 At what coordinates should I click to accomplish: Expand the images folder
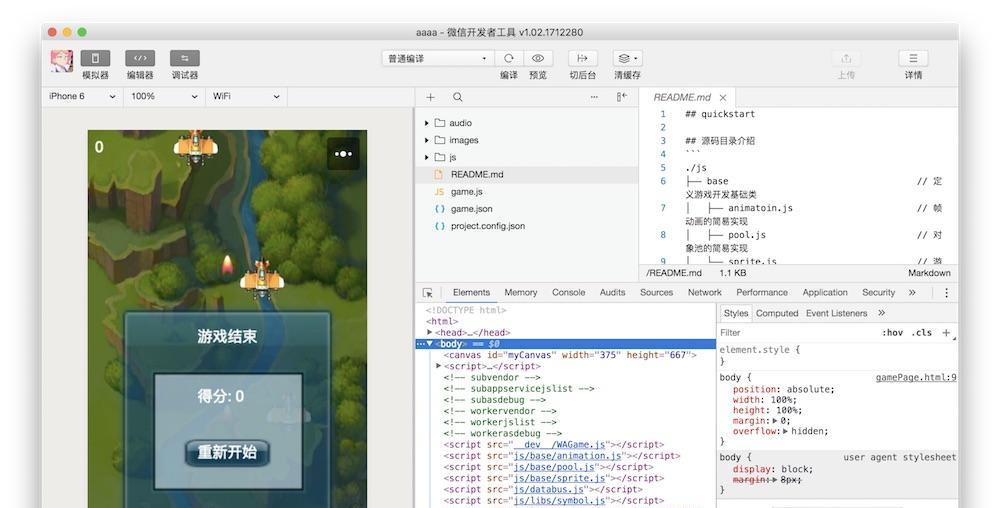tap(427, 140)
